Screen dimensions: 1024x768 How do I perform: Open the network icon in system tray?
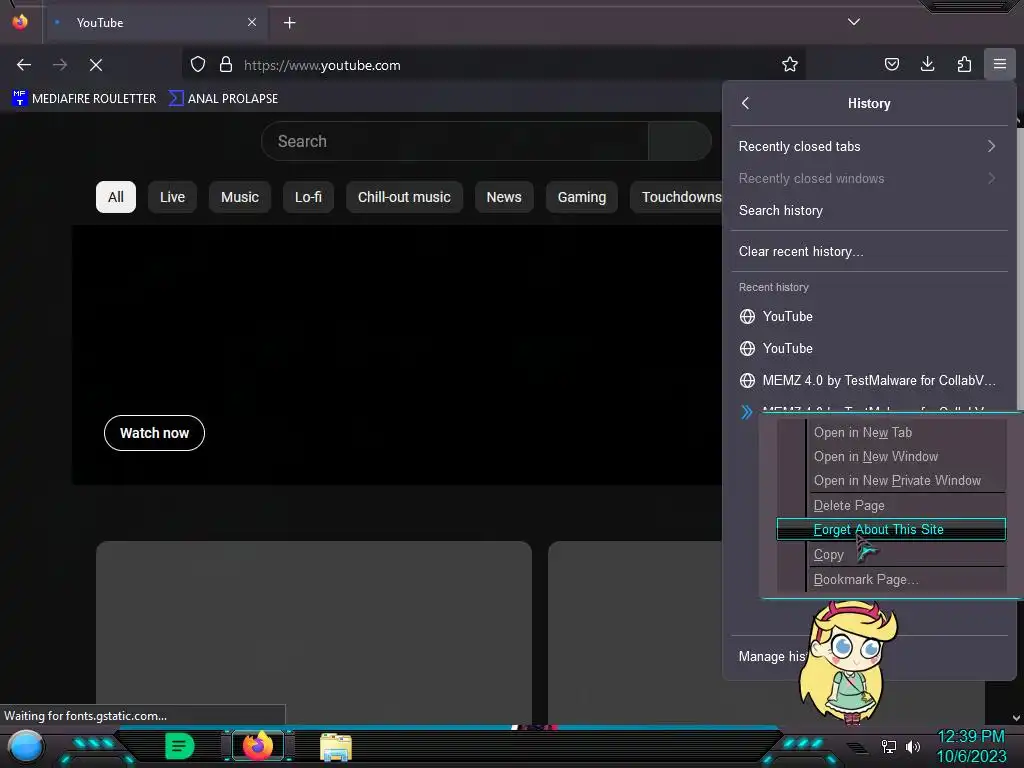(889, 746)
